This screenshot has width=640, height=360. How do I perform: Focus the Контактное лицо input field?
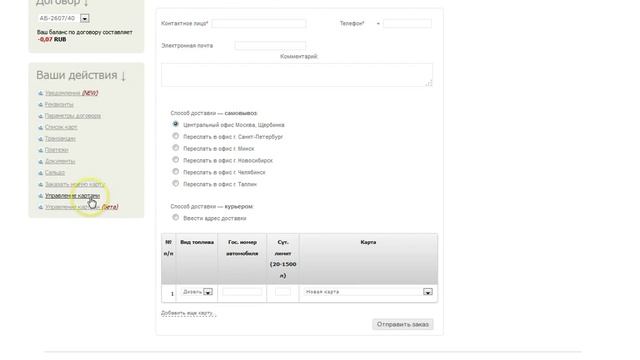click(x=259, y=24)
